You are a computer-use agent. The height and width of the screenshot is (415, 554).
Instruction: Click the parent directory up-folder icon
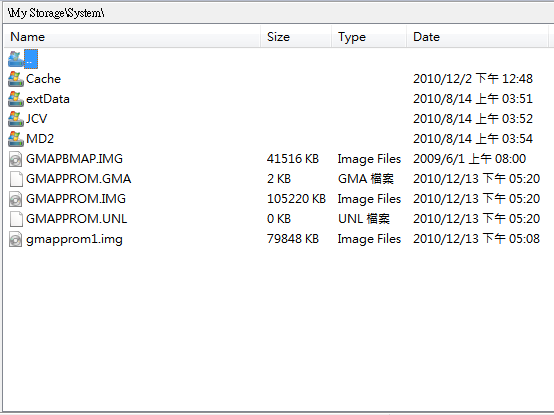[x=16, y=59]
